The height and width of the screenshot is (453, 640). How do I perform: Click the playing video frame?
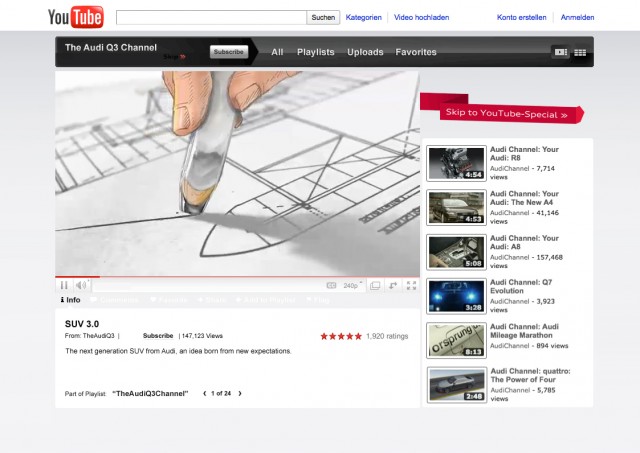click(x=237, y=173)
